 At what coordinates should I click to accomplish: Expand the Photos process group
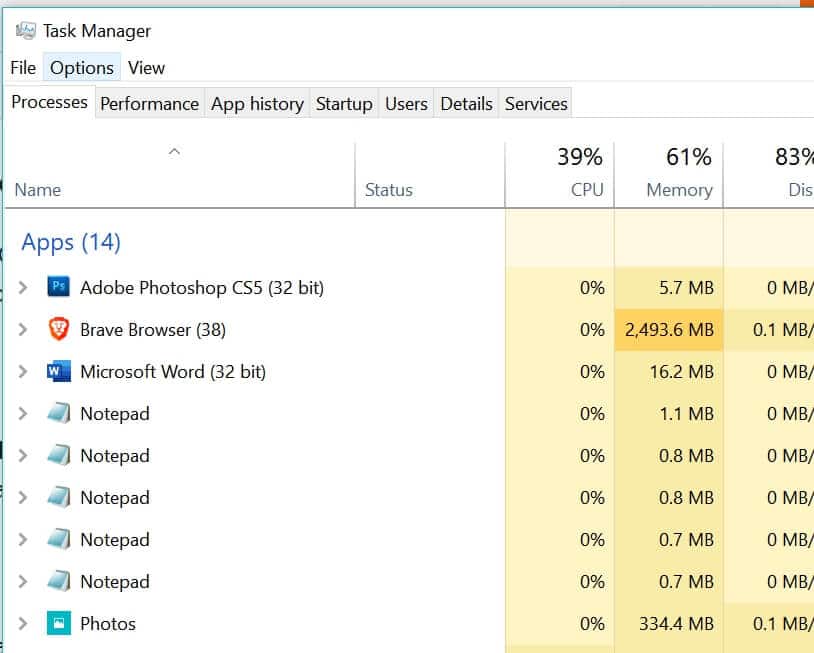23,624
